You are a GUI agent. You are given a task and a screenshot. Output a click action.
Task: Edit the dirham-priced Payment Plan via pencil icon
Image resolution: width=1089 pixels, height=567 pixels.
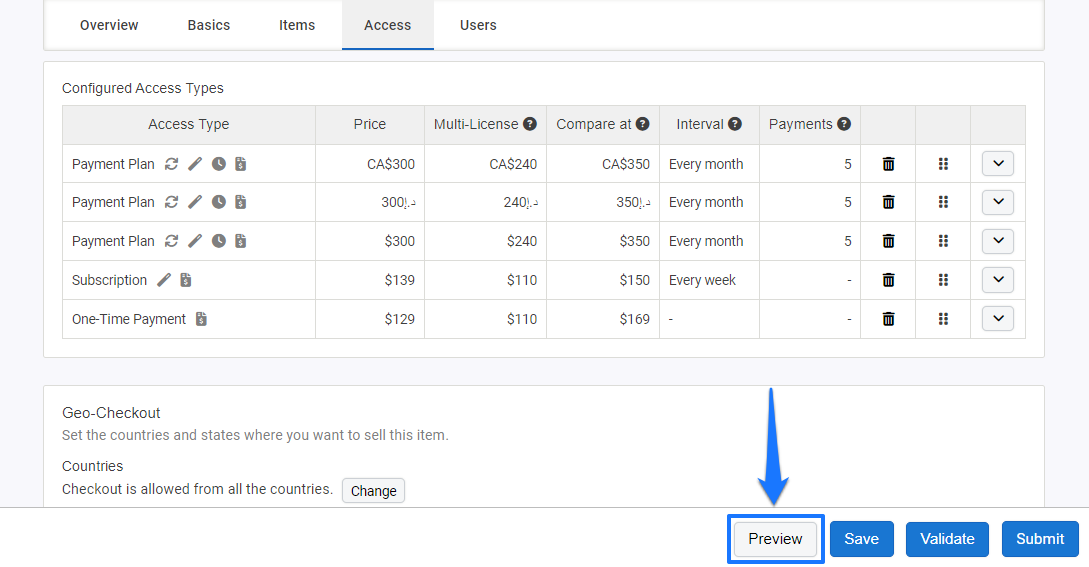tap(195, 202)
